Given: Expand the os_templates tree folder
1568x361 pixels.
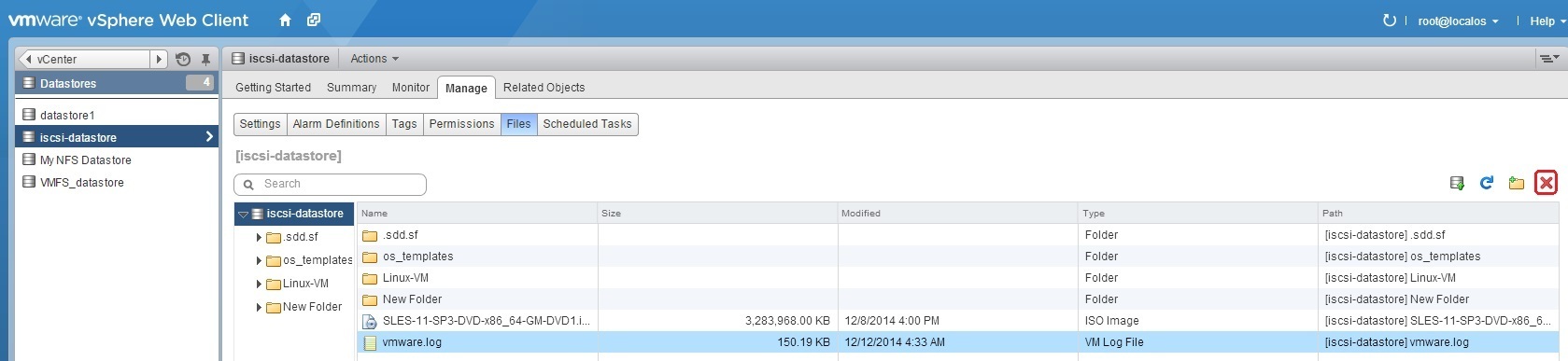Looking at the screenshot, I should tap(259, 260).
